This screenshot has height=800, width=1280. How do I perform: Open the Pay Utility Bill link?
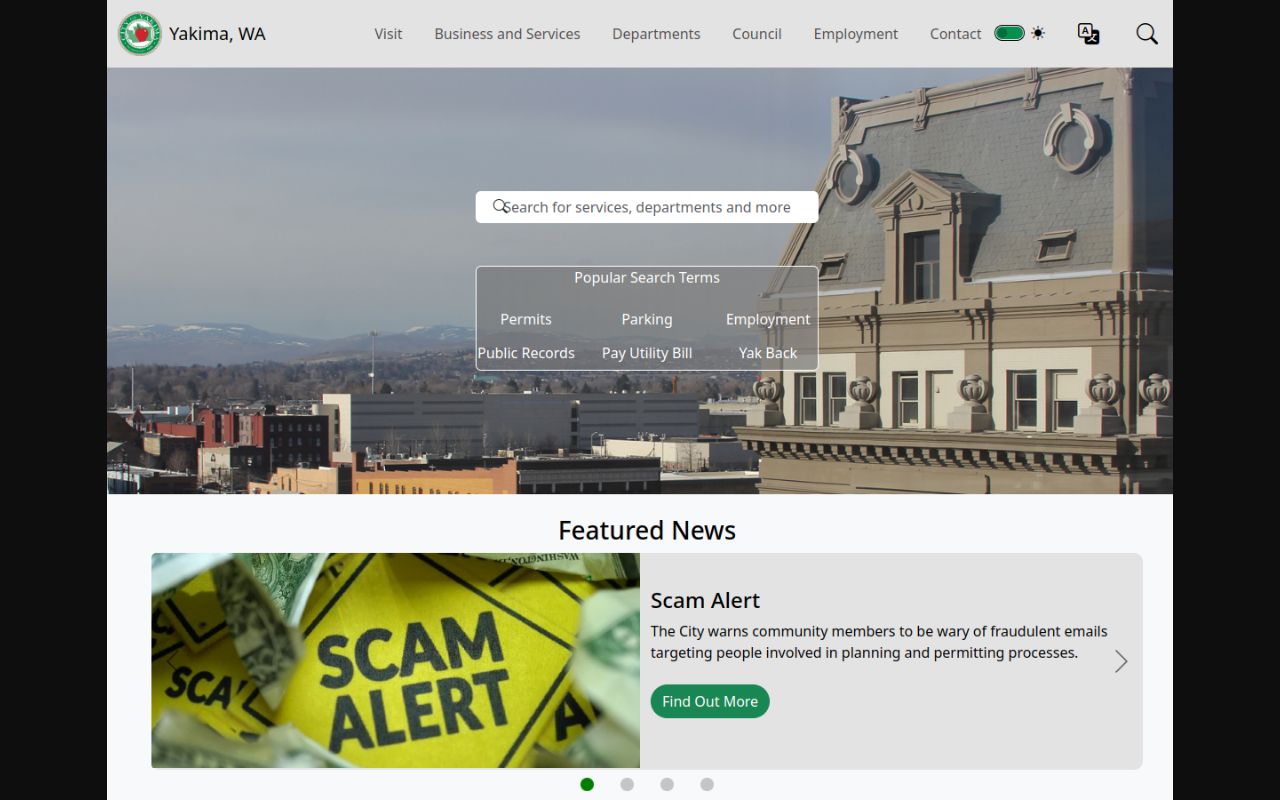pos(647,353)
